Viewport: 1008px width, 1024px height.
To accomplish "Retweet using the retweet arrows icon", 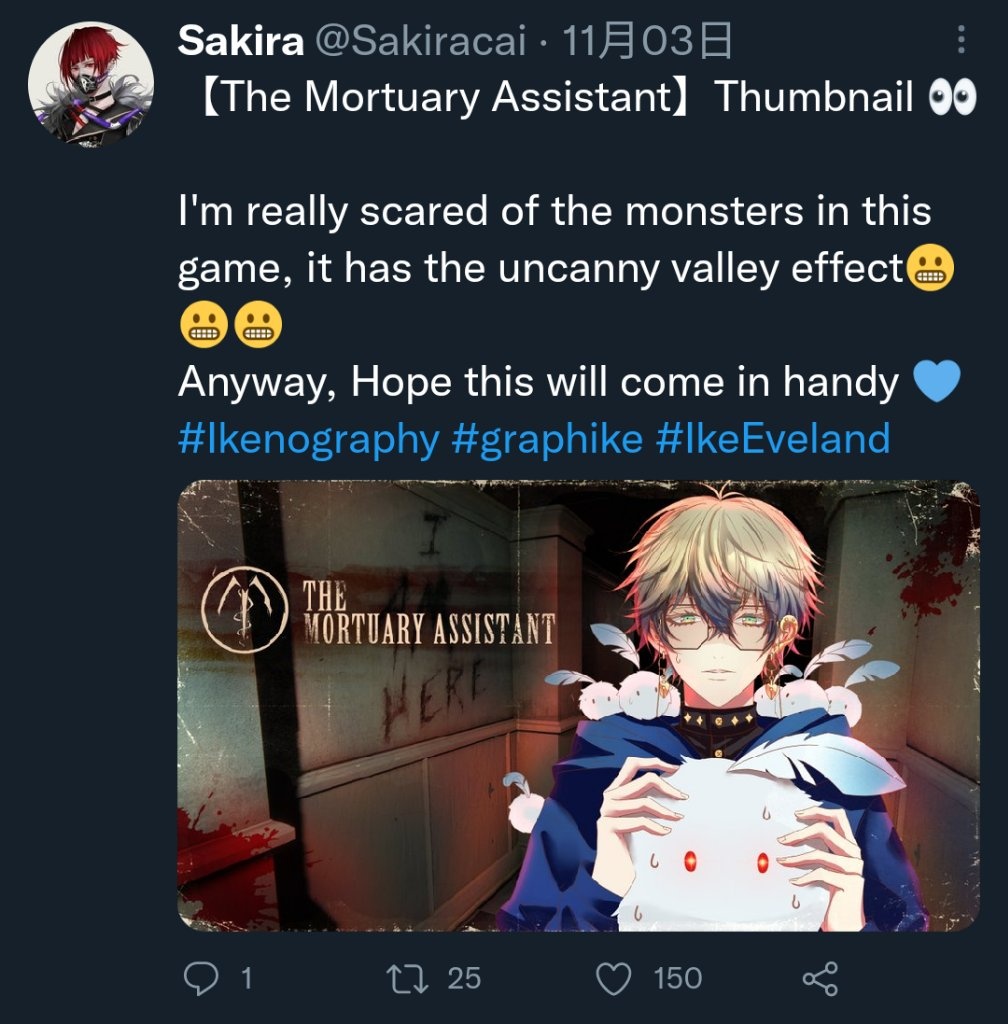I will click(x=407, y=979).
